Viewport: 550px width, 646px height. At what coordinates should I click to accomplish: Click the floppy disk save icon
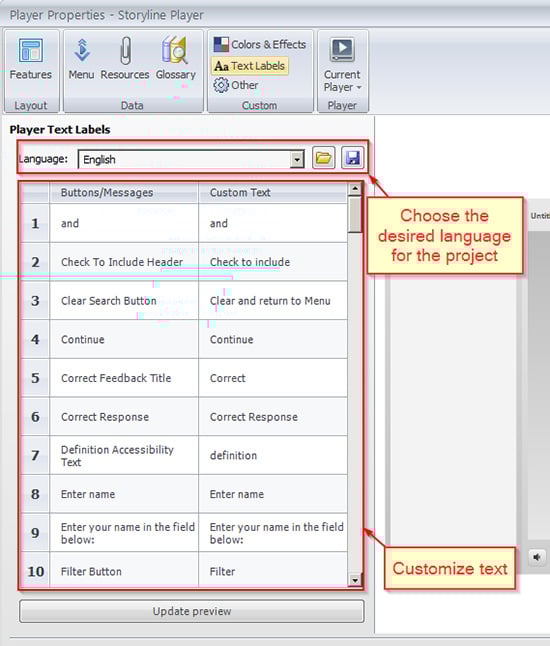353,158
